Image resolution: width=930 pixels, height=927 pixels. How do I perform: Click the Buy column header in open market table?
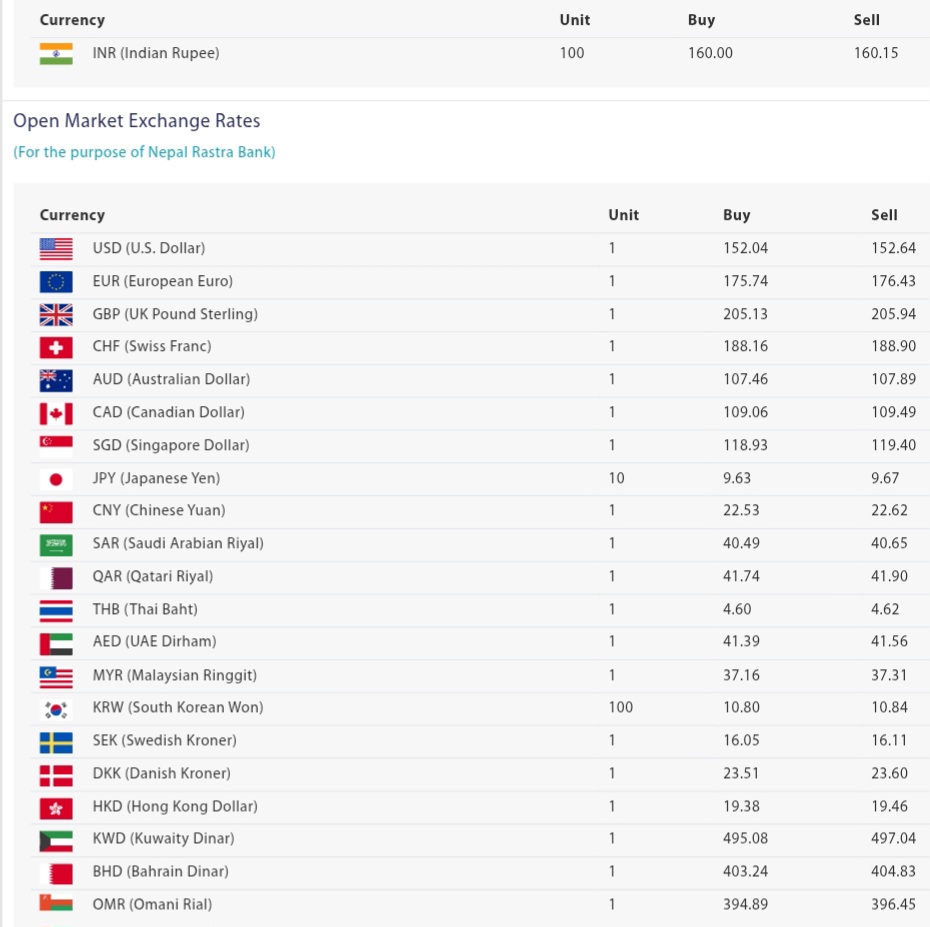[736, 215]
